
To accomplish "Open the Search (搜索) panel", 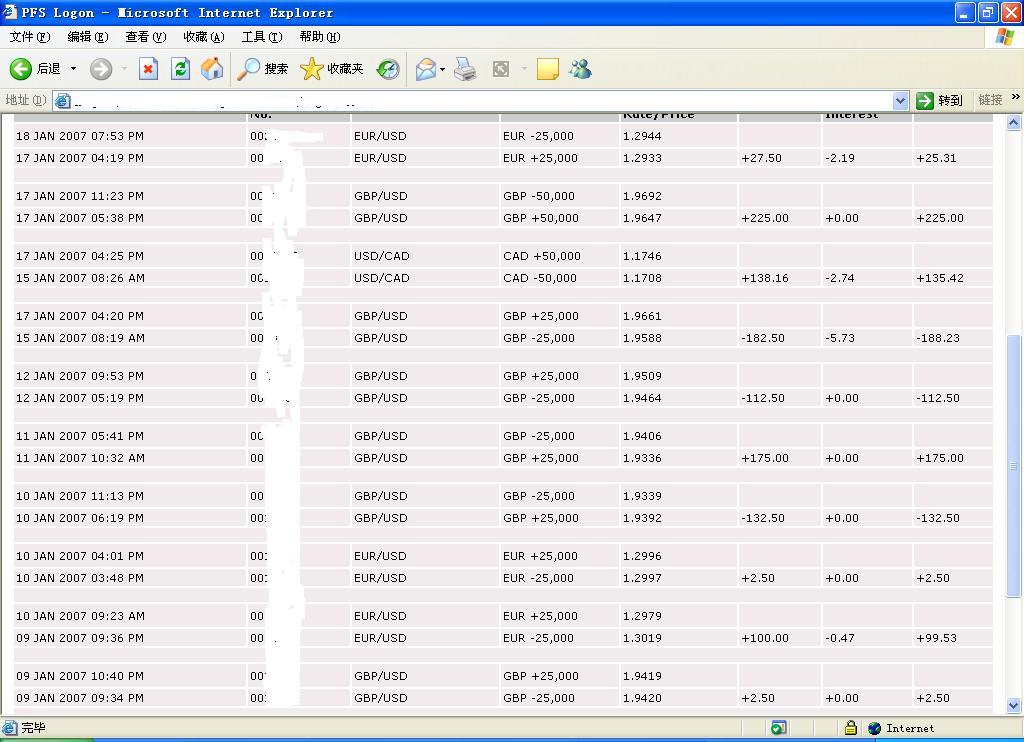I will tap(263, 69).
